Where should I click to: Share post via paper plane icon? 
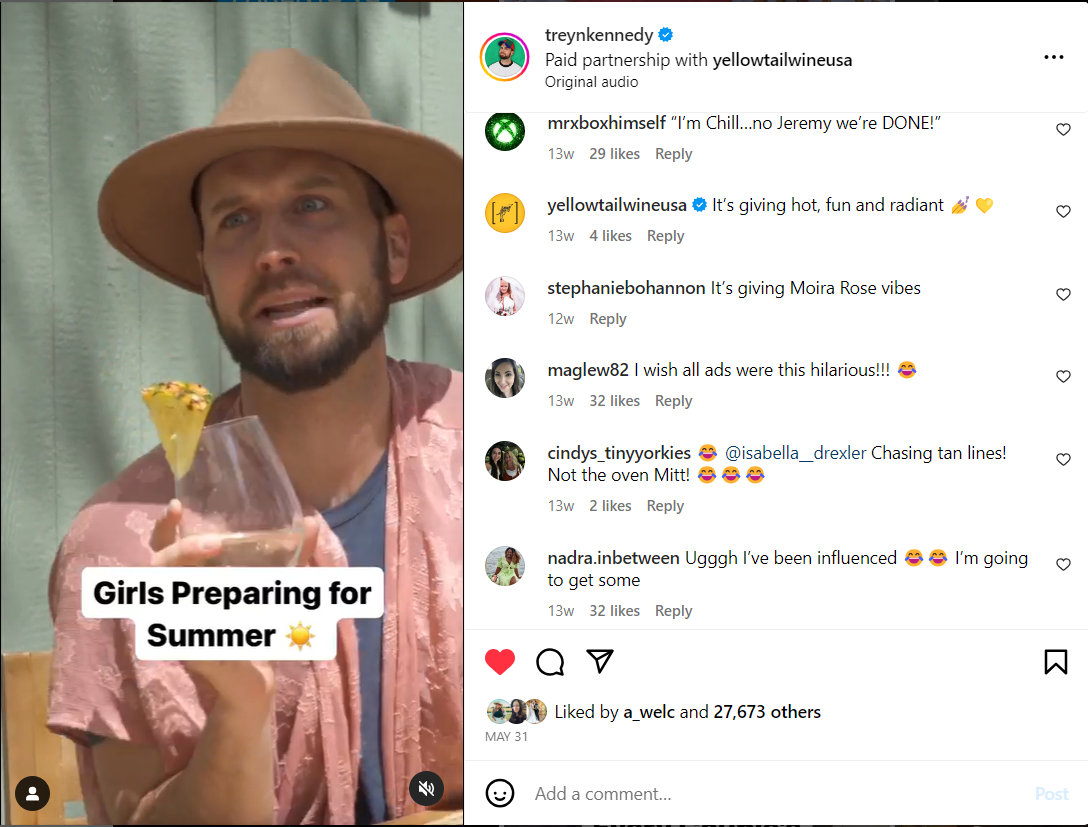pos(600,661)
